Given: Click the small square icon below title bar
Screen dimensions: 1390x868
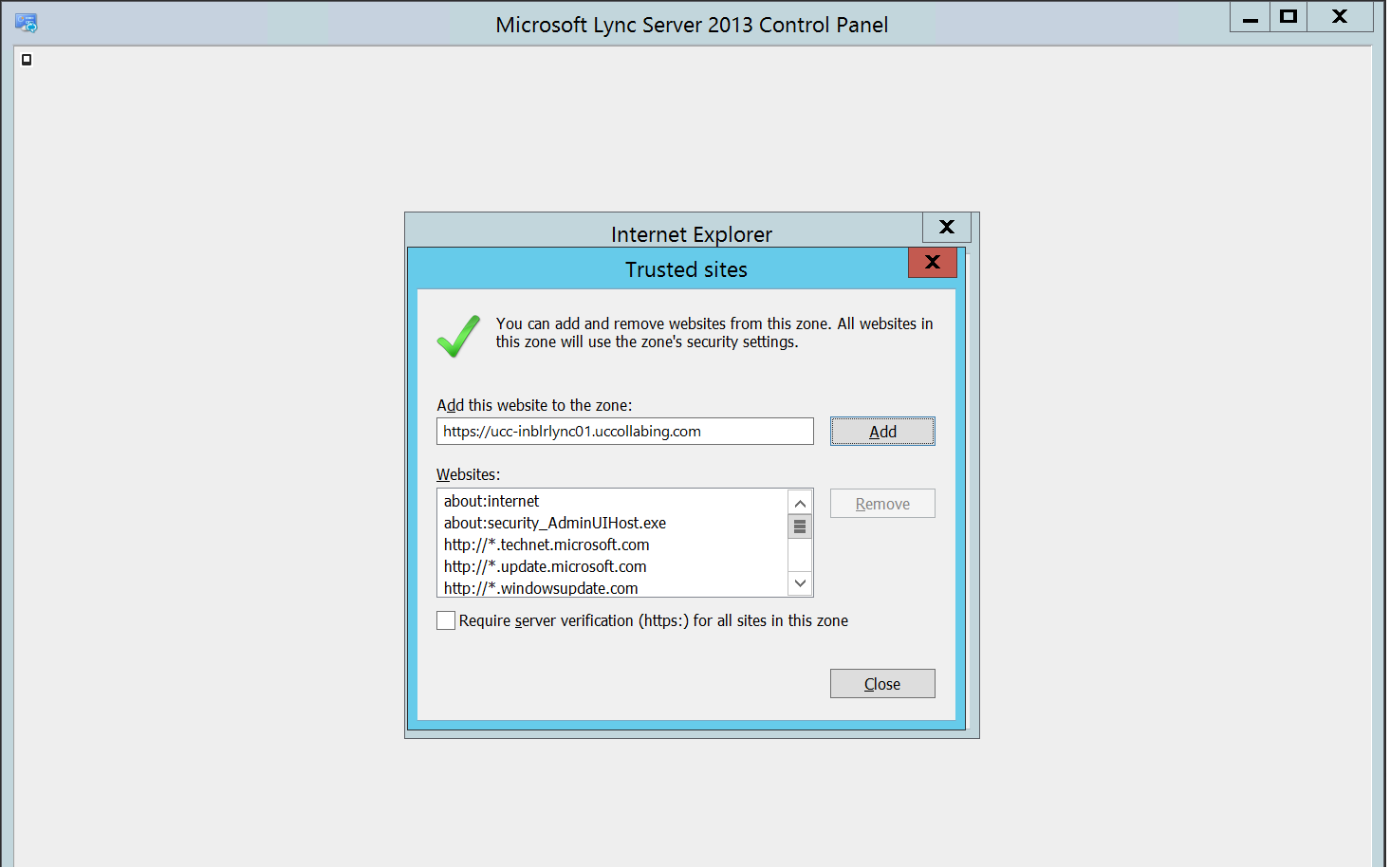Looking at the screenshot, I should (27, 60).
